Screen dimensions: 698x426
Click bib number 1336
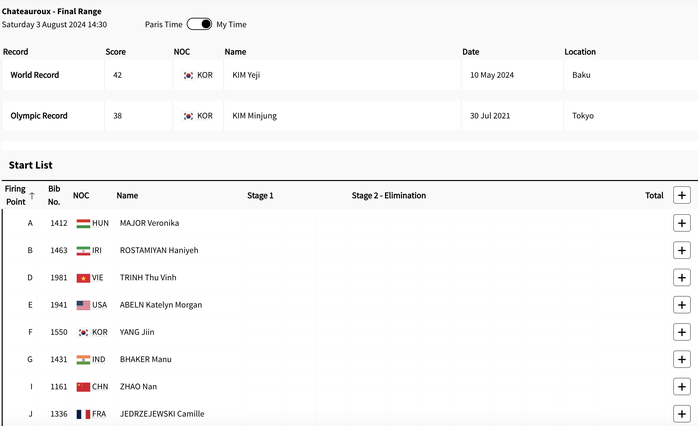(59, 414)
